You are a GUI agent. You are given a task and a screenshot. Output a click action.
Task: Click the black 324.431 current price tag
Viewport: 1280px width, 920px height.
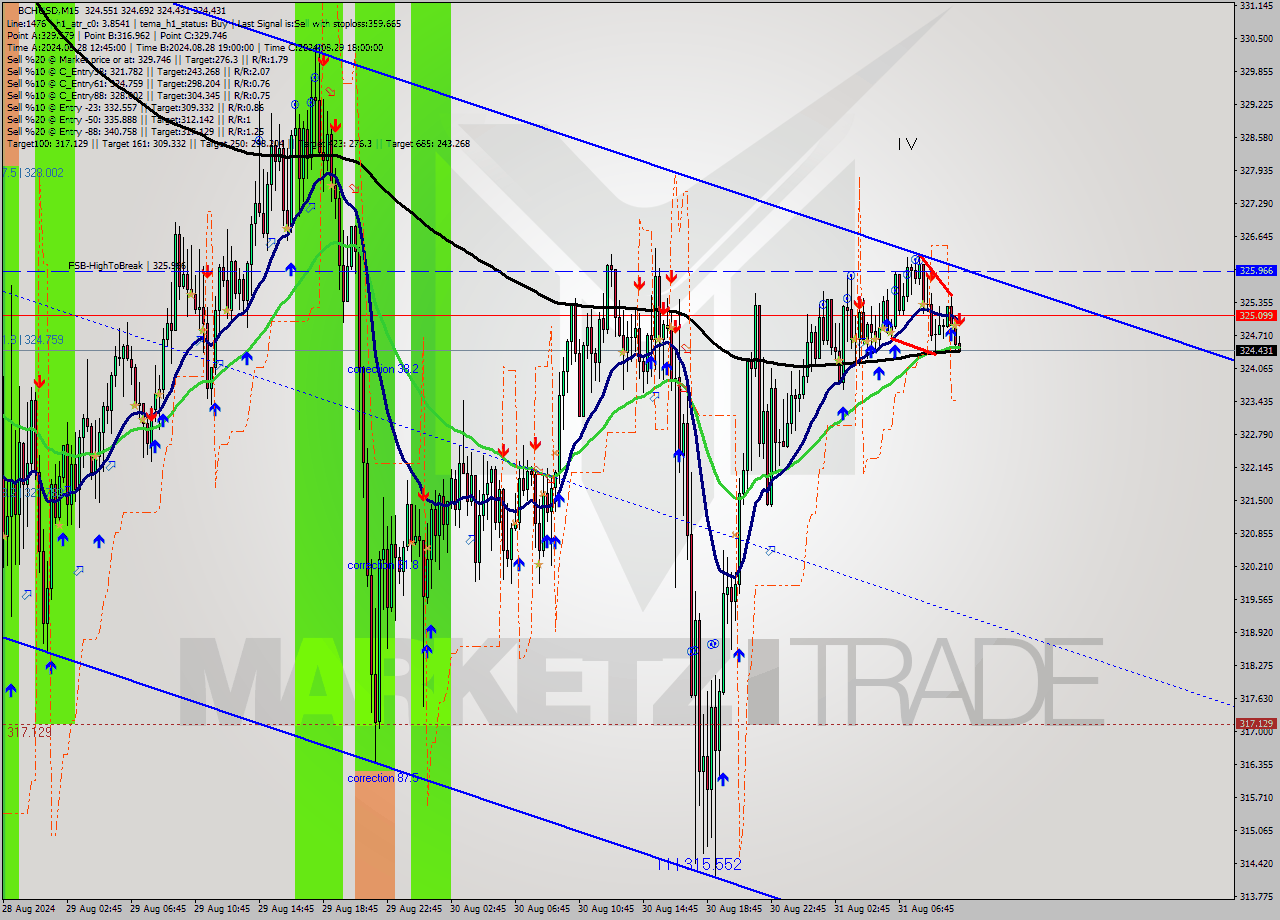[1255, 350]
